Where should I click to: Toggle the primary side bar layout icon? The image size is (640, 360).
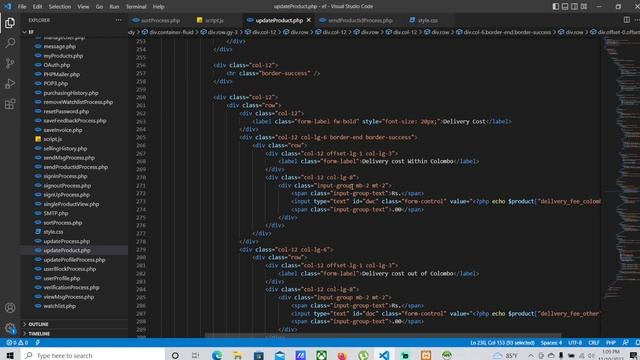point(556,7)
